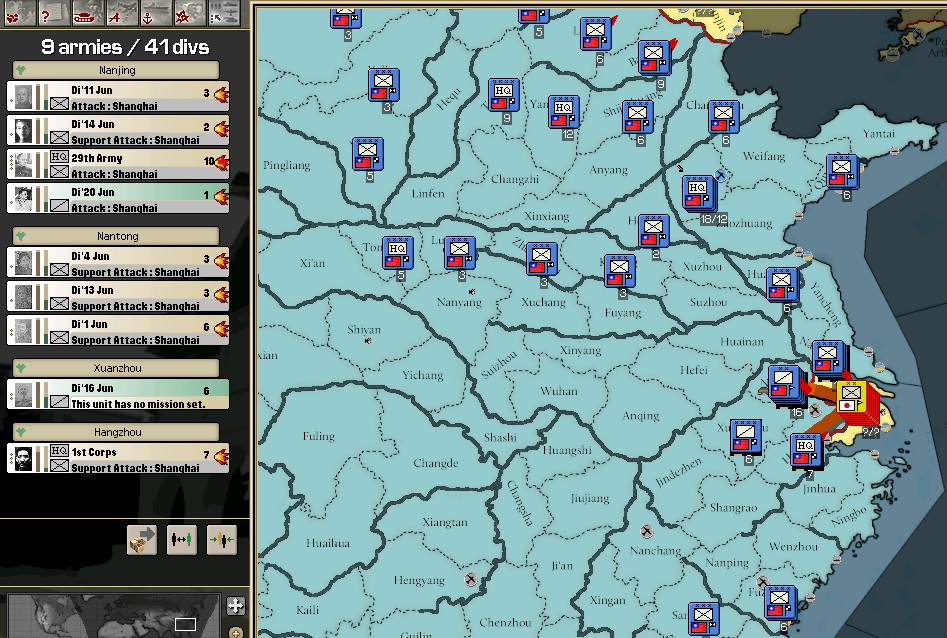Select the Hefei province on the map
Image resolution: width=947 pixels, height=638 pixels.
point(693,370)
